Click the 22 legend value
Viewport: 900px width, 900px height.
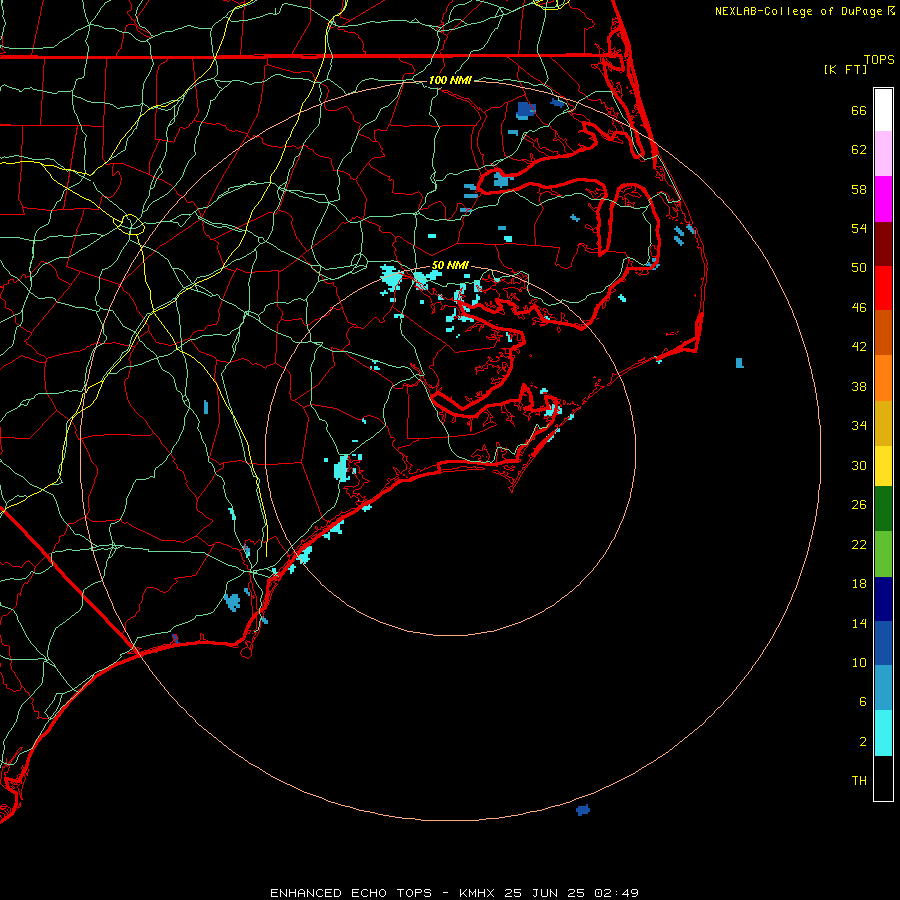(859, 544)
